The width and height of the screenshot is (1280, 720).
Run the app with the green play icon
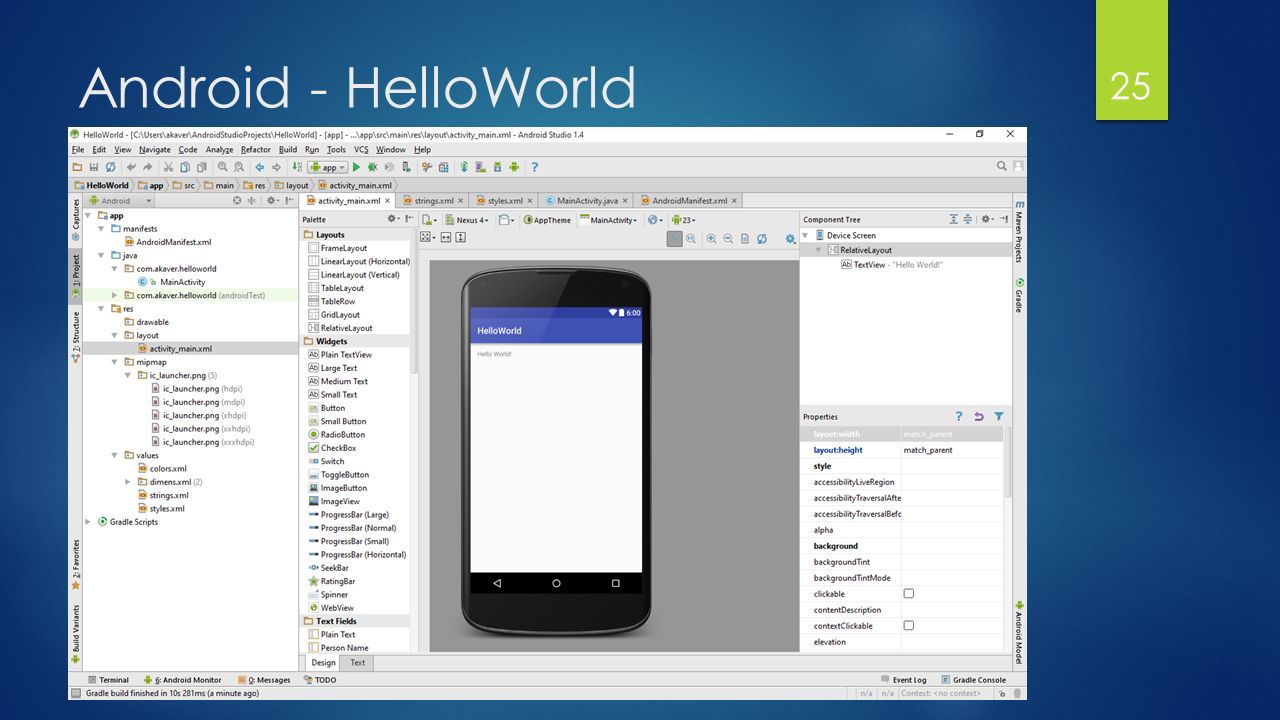356,167
